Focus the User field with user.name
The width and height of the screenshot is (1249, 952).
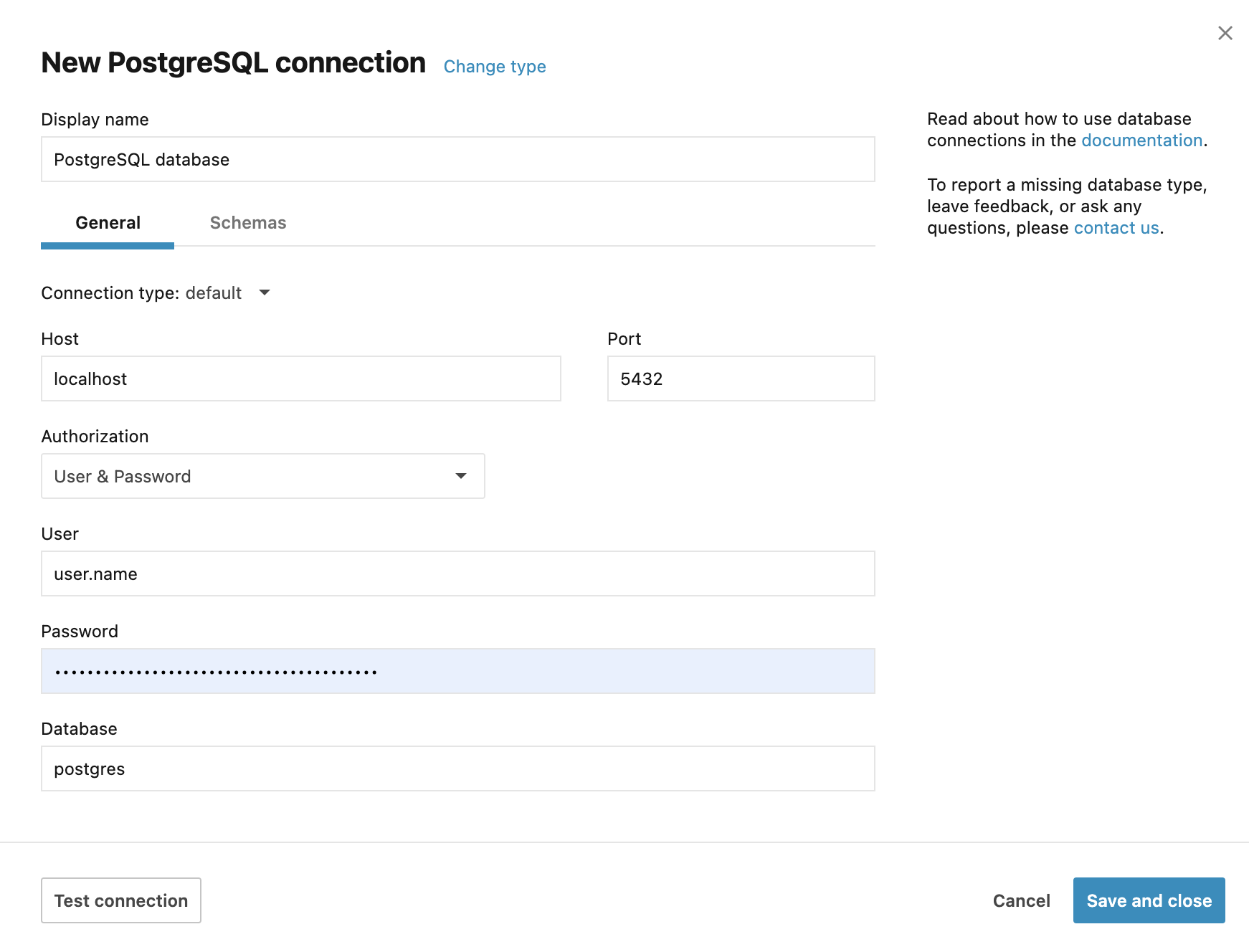click(x=457, y=573)
